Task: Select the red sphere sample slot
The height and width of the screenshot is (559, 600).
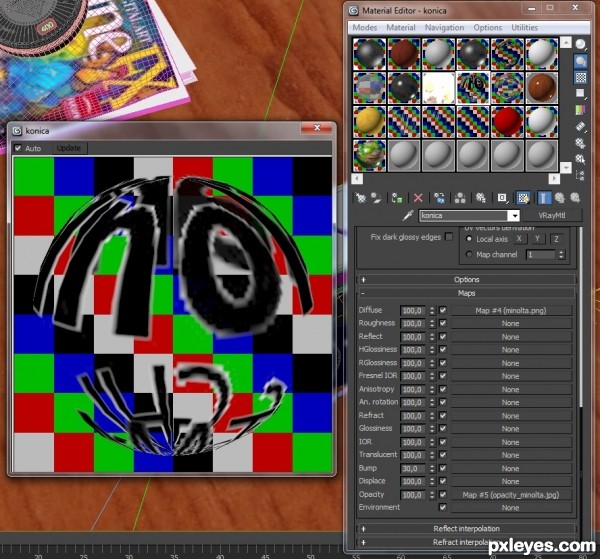Action: coord(507,122)
